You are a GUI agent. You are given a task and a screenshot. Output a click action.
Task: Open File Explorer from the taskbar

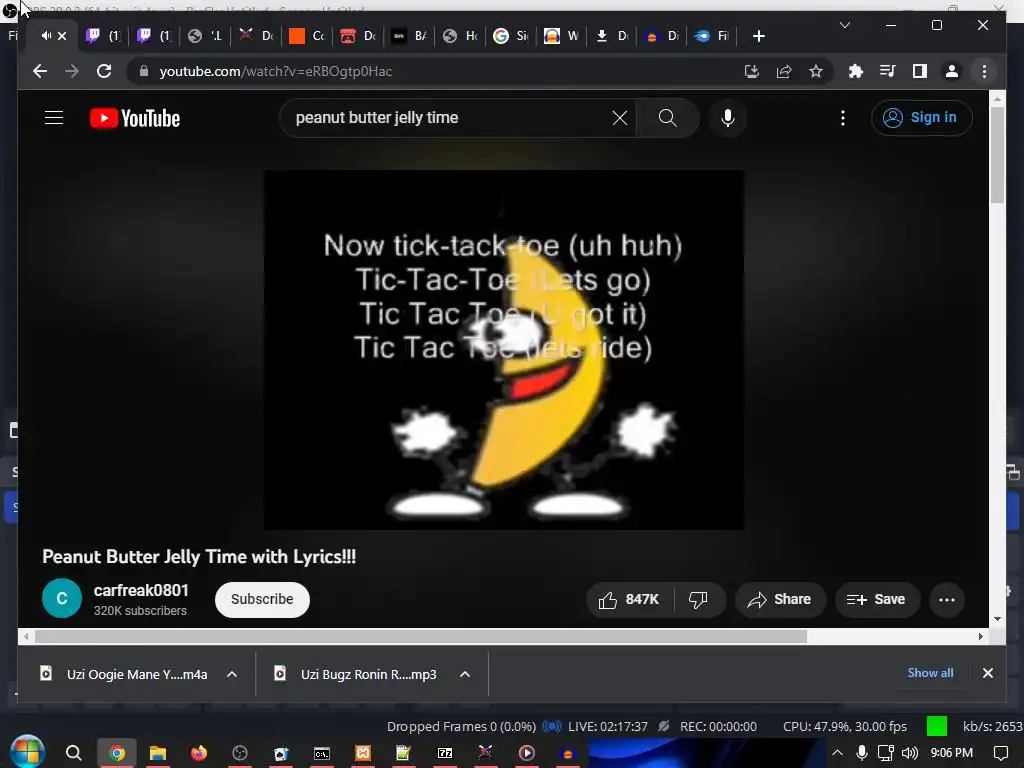157,753
